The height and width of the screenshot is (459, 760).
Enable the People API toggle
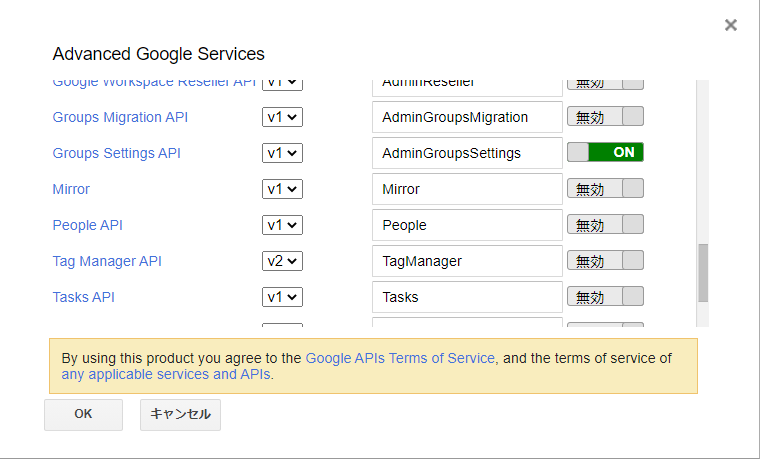[x=605, y=224]
